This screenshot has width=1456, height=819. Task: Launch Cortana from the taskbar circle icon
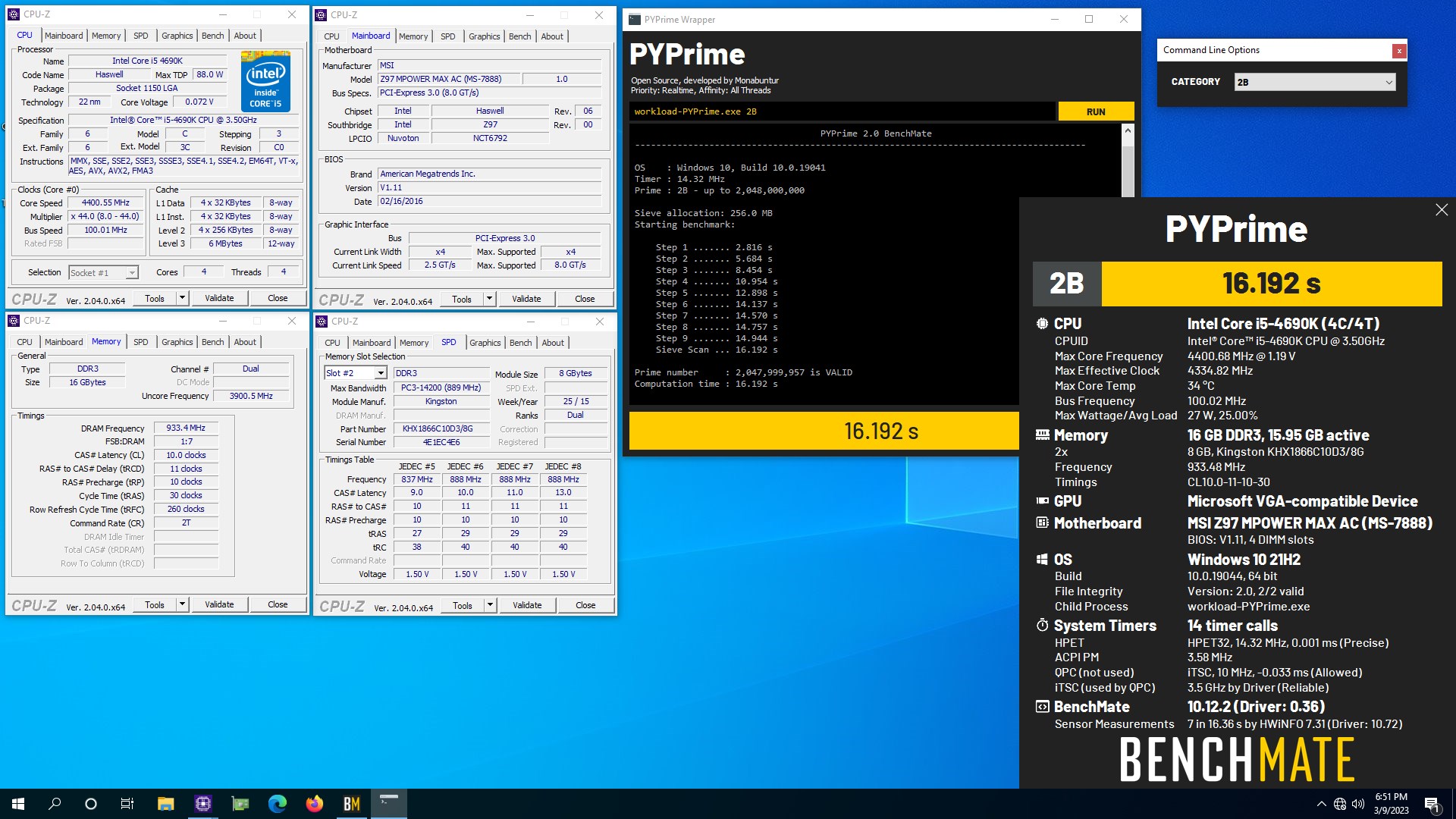point(91,804)
